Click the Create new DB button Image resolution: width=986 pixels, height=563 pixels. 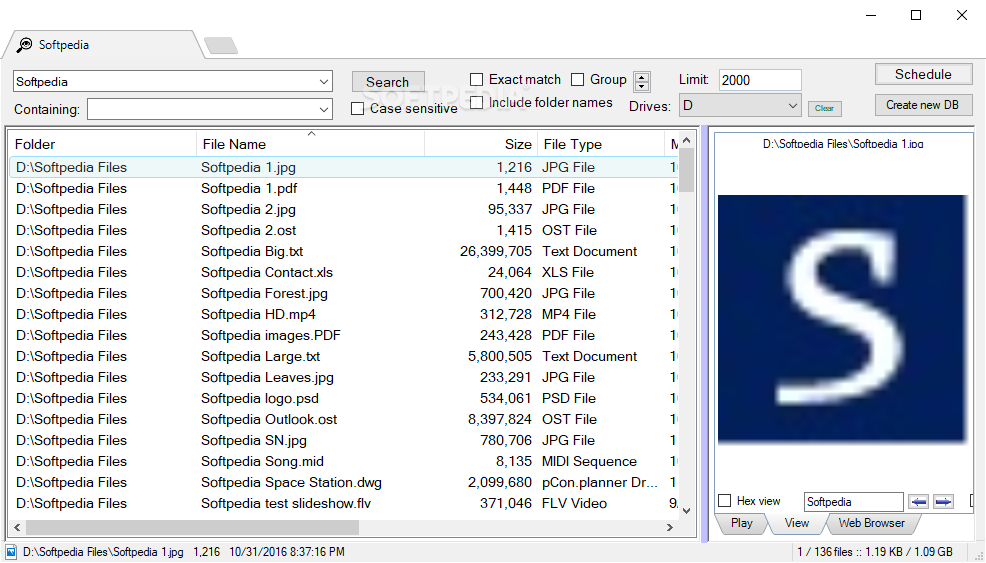tap(923, 105)
